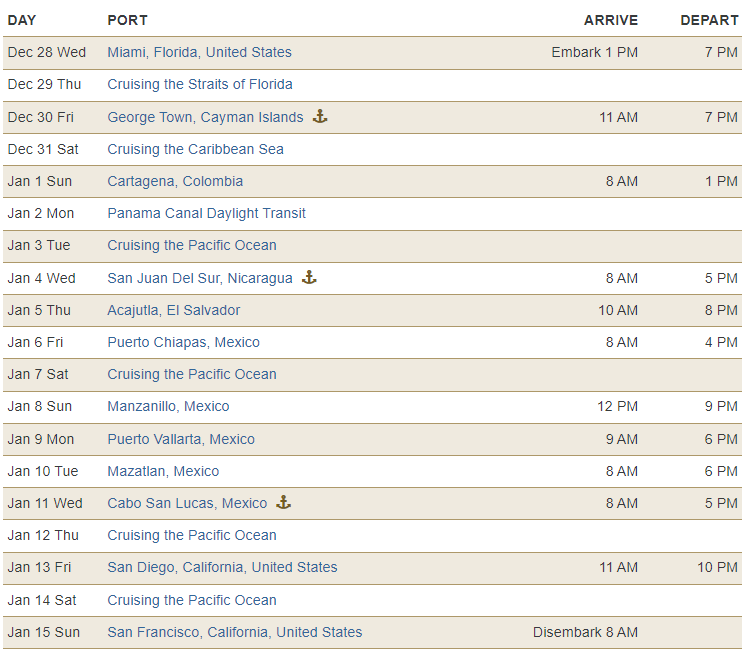Click the anchor icon next to San Juan Del Sur

309,277
